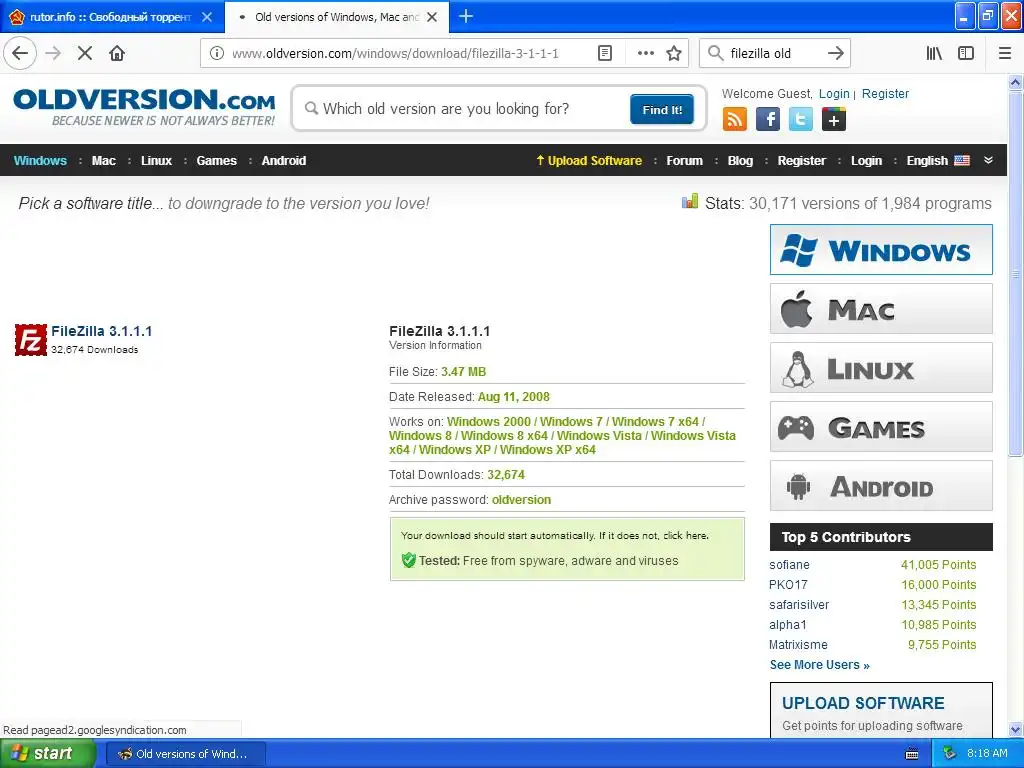The height and width of the screenshot is (768, 1024).
Task: Focus the 'filezilla old' browser search box
Action: pyautogui.click(x=774, y=53)
